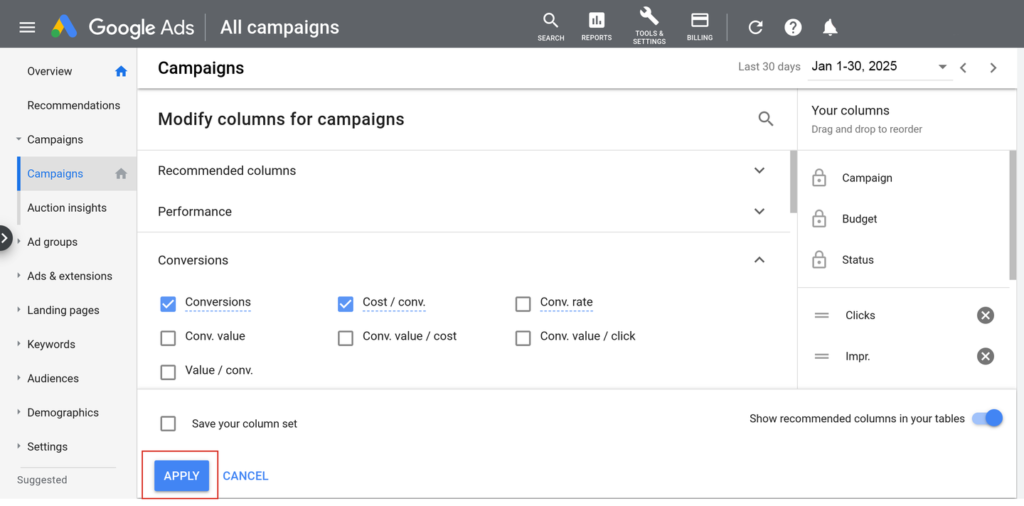This screenshot has height=506, width=1024.
Task: Remove the Clicks column
Action: tap(985, 315)
